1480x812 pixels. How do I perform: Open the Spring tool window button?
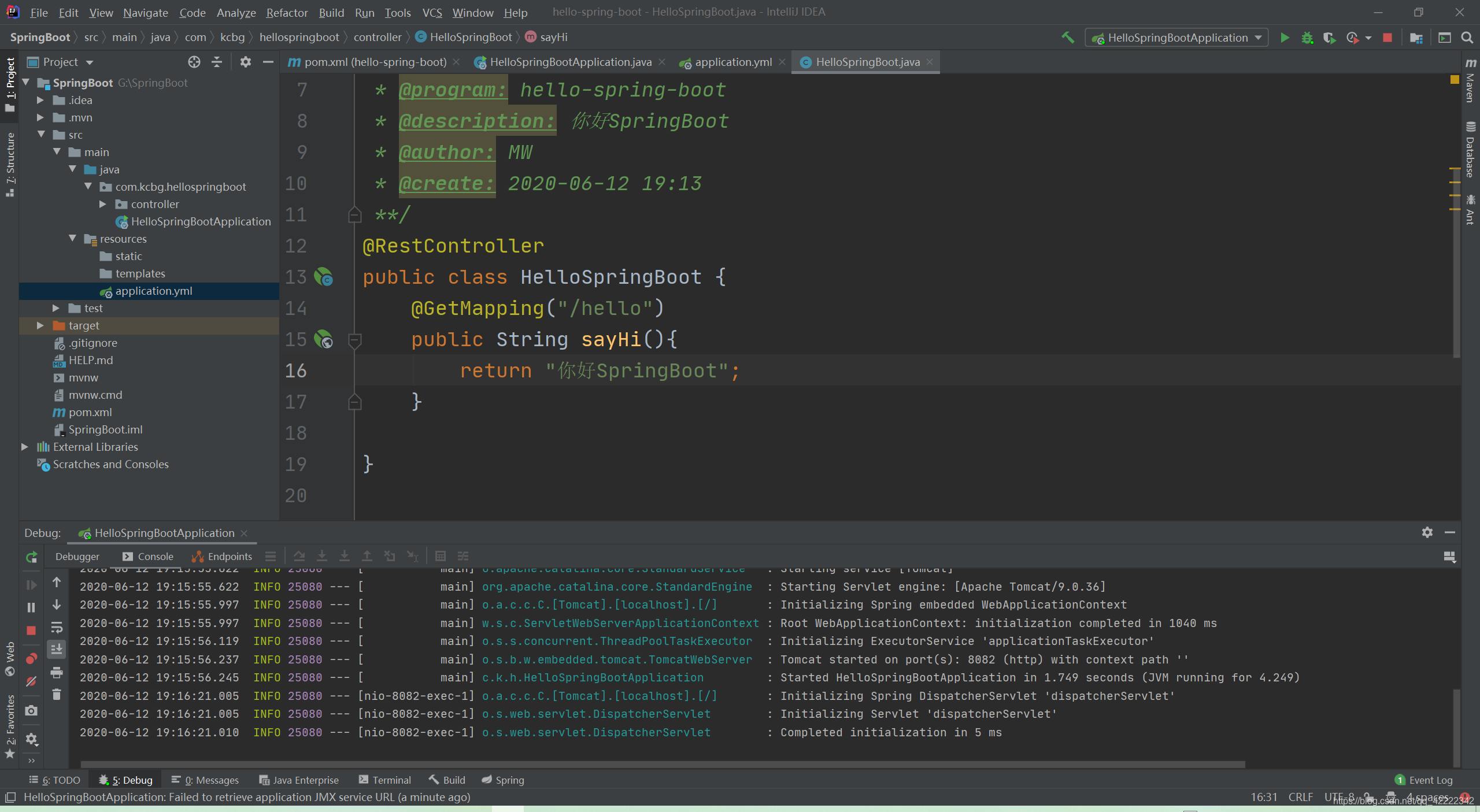pos(502,780)
